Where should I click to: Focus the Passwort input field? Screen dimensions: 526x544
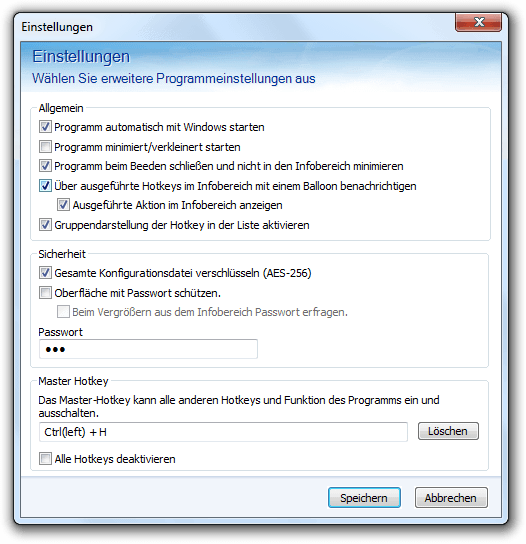[148, 349]
